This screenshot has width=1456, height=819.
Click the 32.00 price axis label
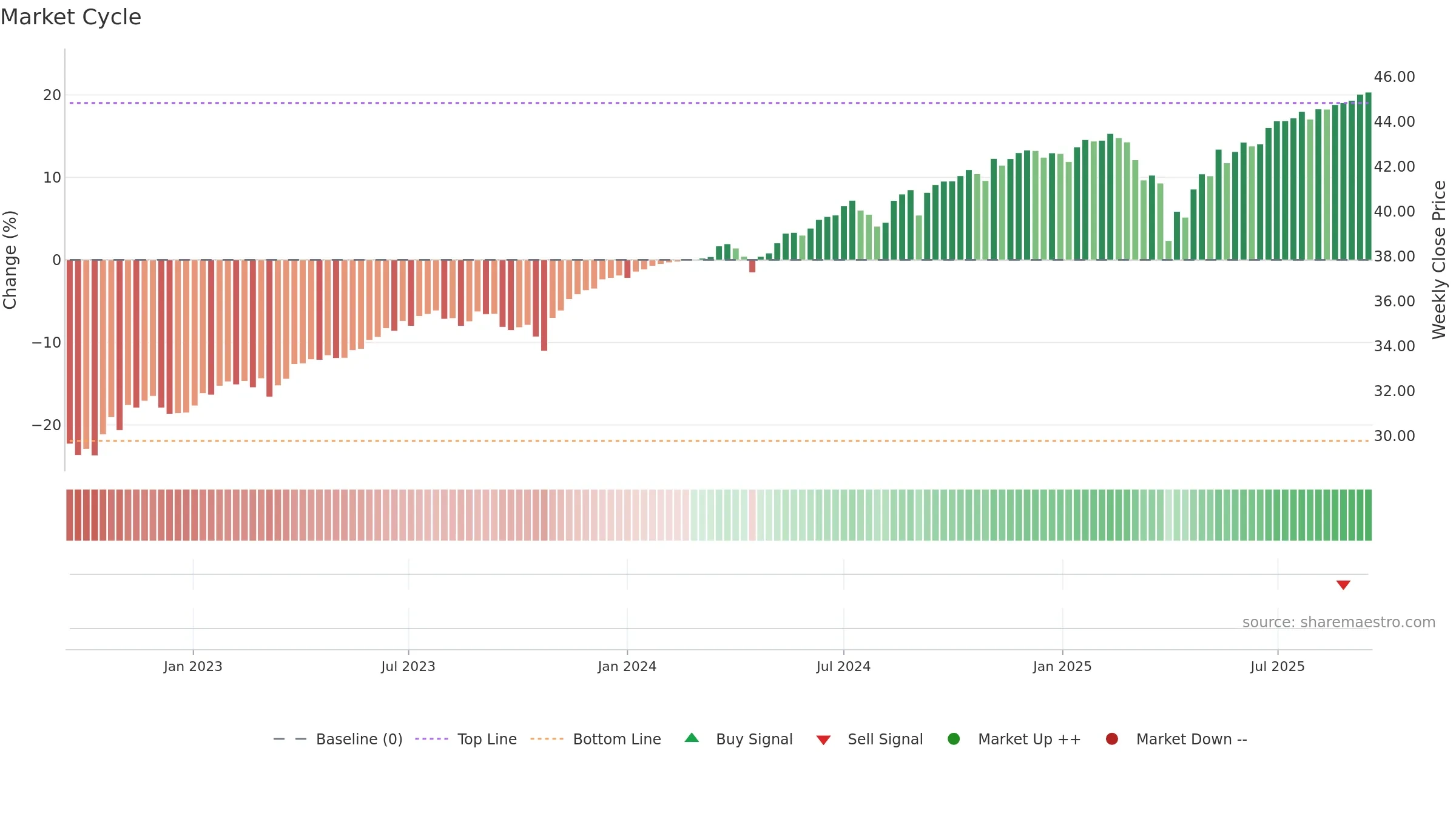1394,391
